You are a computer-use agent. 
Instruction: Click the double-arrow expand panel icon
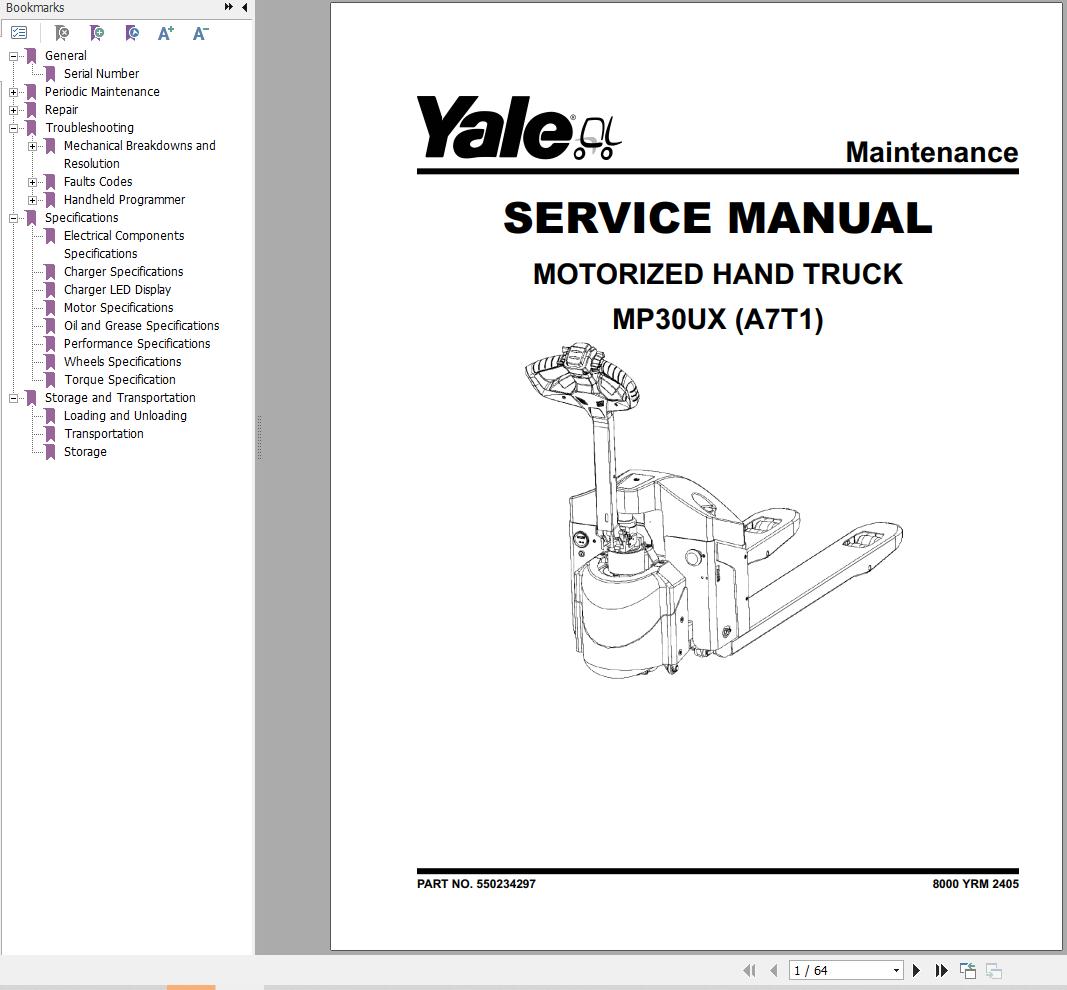[x=229, y=7]
